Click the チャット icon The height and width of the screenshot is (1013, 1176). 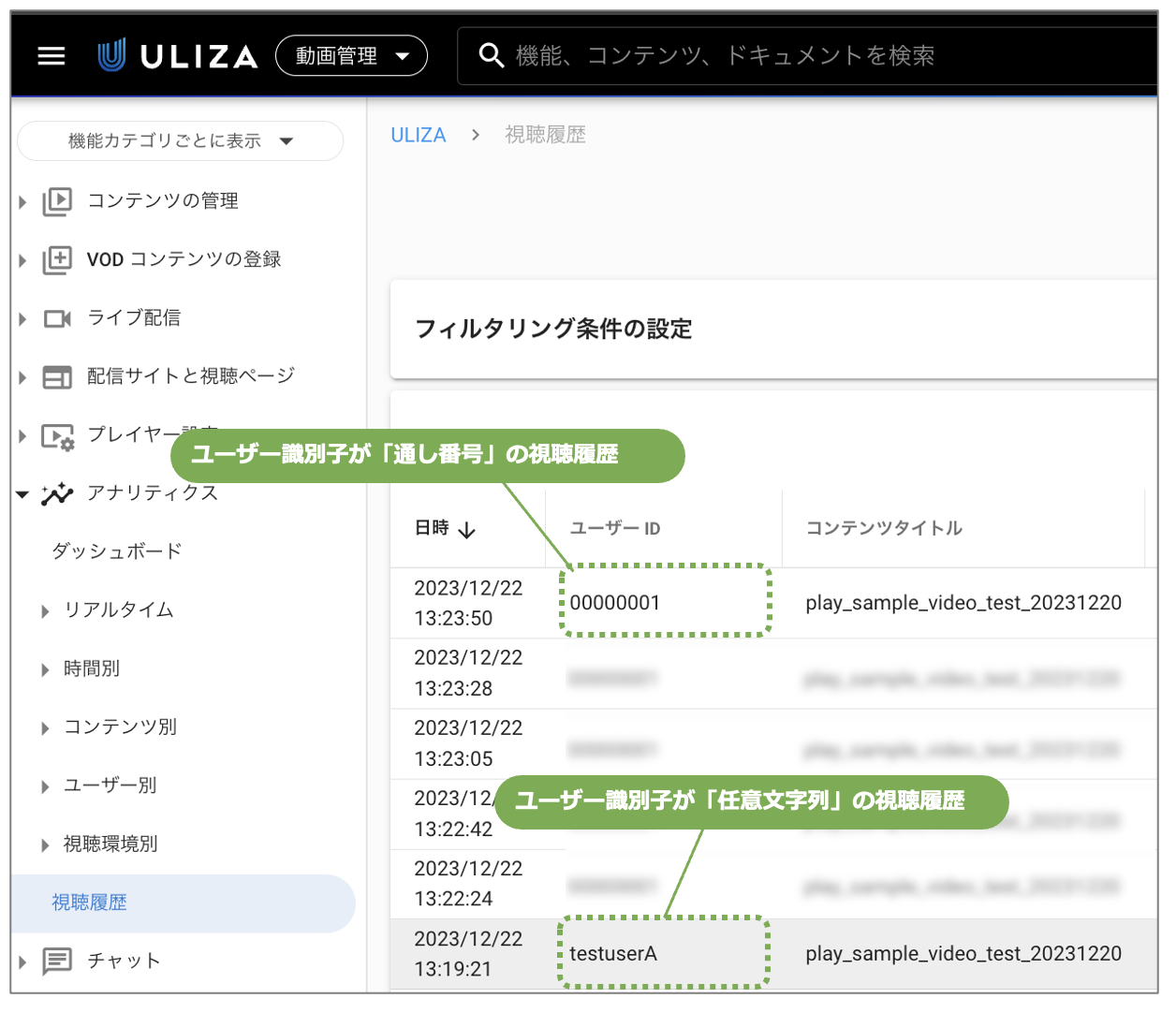[x=57, y=961]
